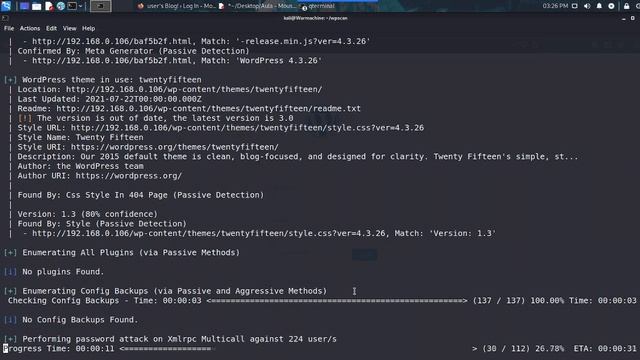Click 'Author: the WordPress team' text
This screenshot has height=360, width=640.
(x=80, y=166)
